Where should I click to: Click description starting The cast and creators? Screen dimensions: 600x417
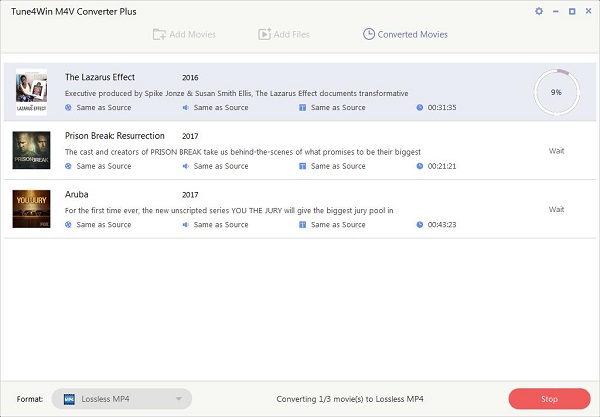tap(243, 152)
